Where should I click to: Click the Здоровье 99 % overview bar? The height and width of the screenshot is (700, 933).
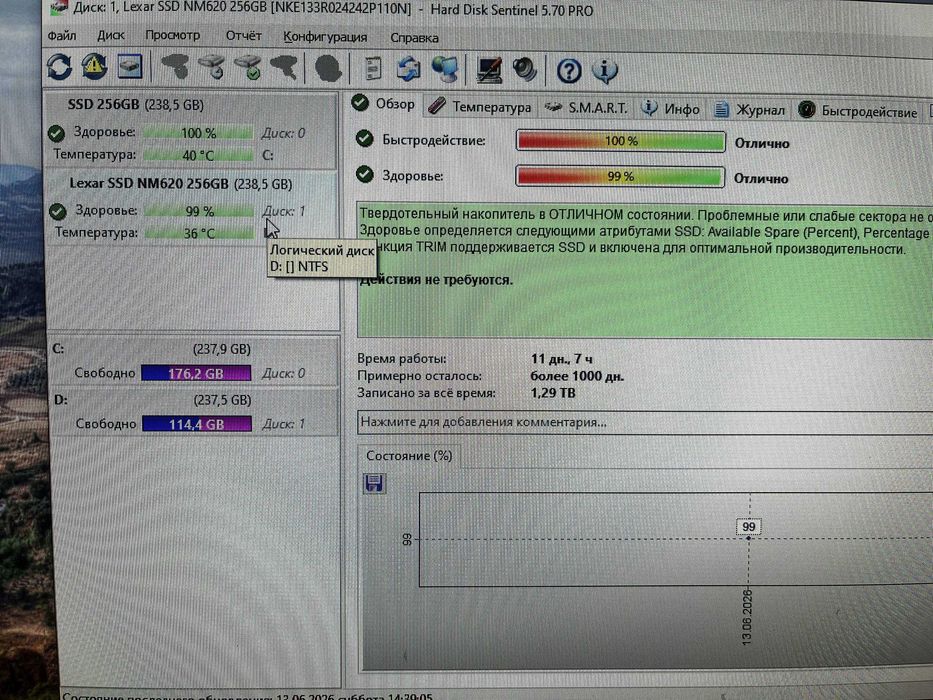620,176
